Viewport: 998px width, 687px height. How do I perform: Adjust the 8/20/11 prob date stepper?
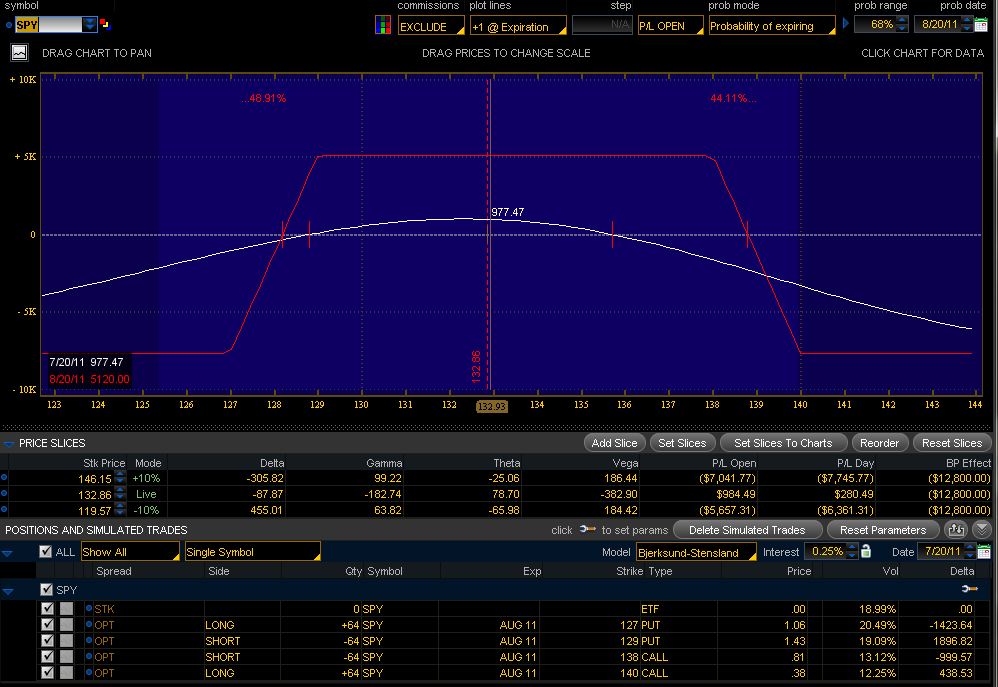click(x=967, y=24)
